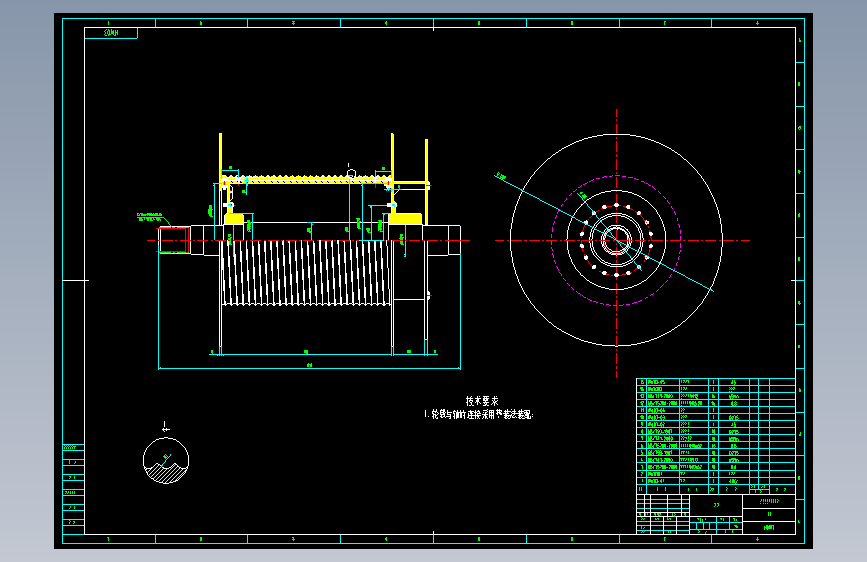Click the magenta dashed circle in end view
This screenshot has height=562, width=867.
click(617, 241)
